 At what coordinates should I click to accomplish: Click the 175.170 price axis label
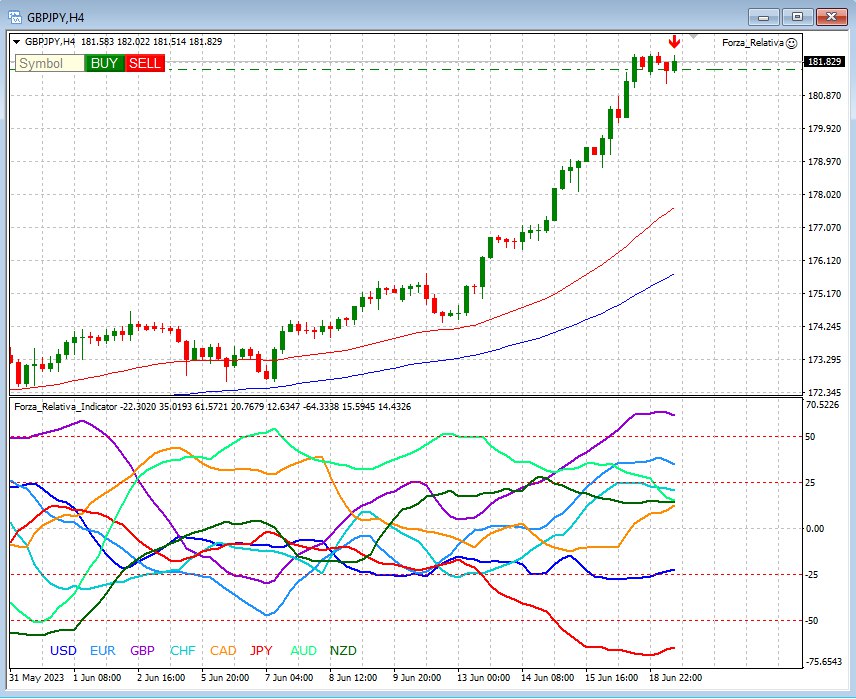pyautogui.click(x=824, y=294)
